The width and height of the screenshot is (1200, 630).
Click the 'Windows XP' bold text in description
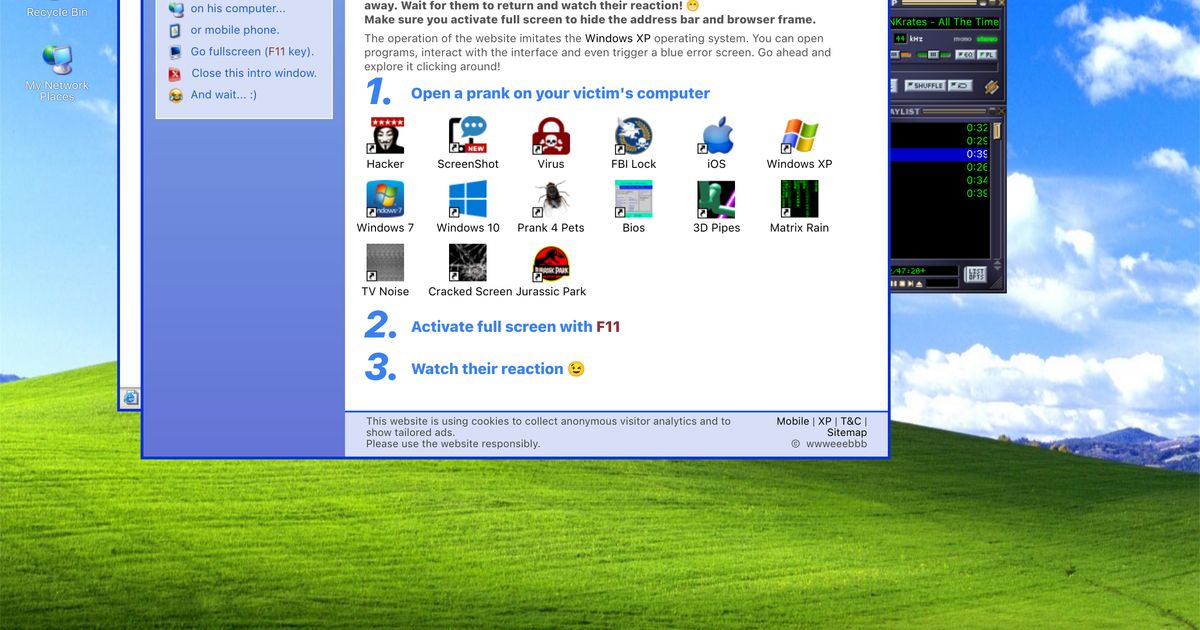(x=618, y=39)
